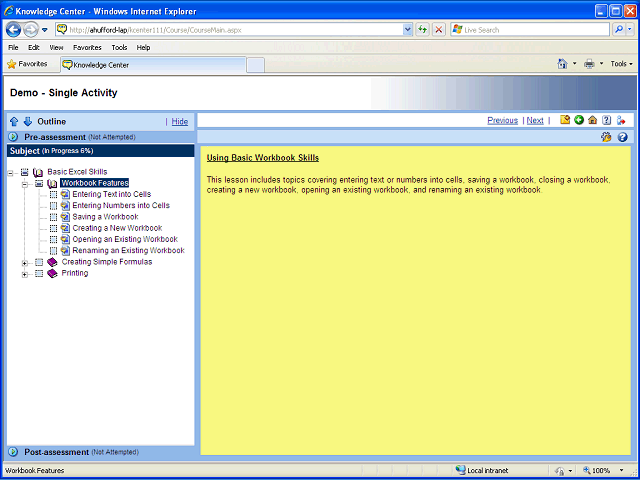This screenshot has height=480, width=640.
Task: Click the blue down arrow in Outline header
Action: point(28,122)
